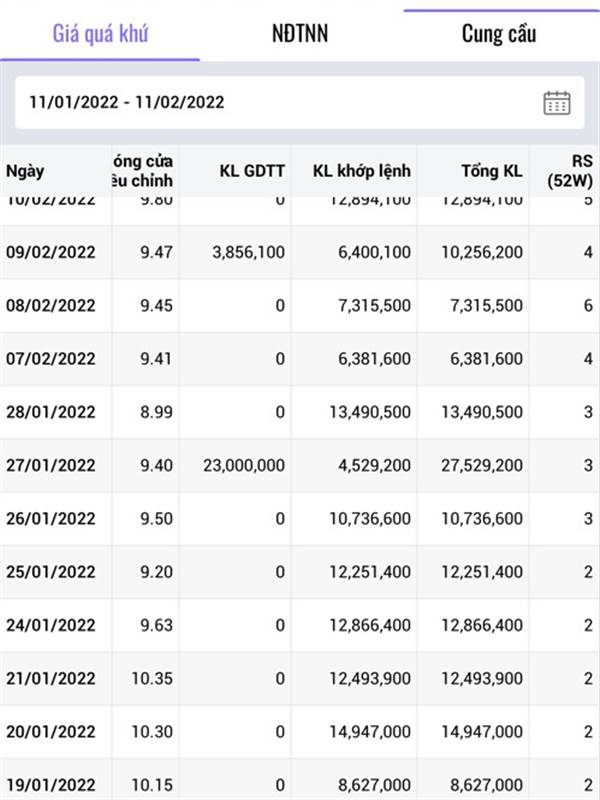Click the 14,947,000 KL khớp lệnh value
Image resolution: width=600 pixels, height=800 pixels.
pos(370,732)
